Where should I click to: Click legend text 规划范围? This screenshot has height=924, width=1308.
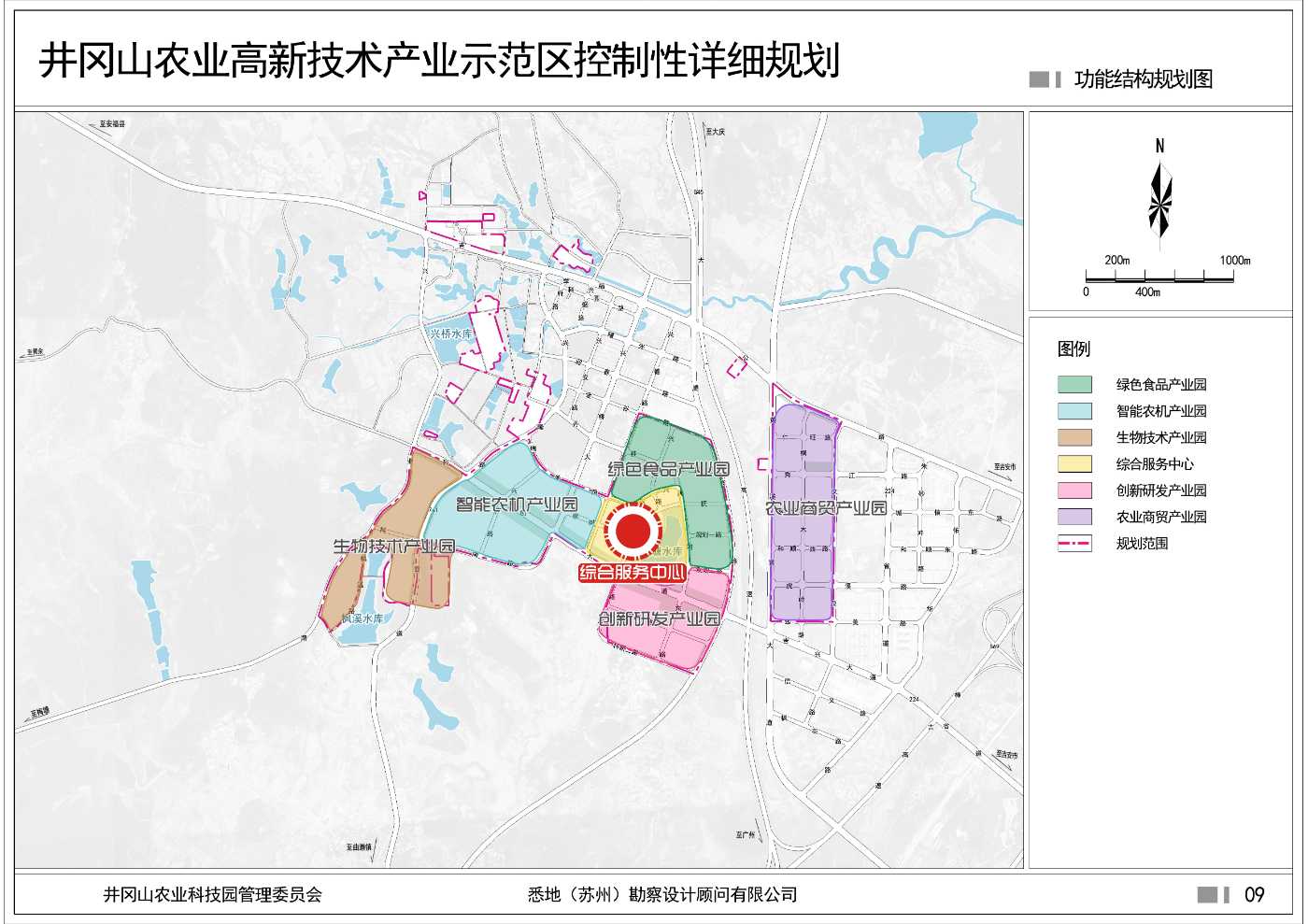pos(1142,543)
